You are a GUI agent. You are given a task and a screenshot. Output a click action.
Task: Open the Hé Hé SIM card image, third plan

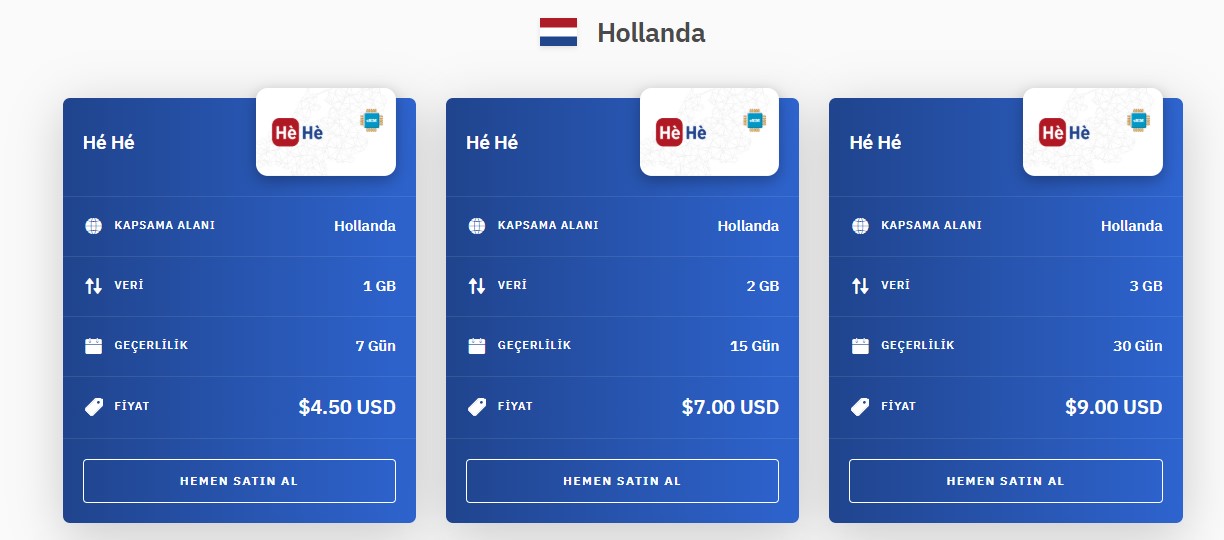1093,132
